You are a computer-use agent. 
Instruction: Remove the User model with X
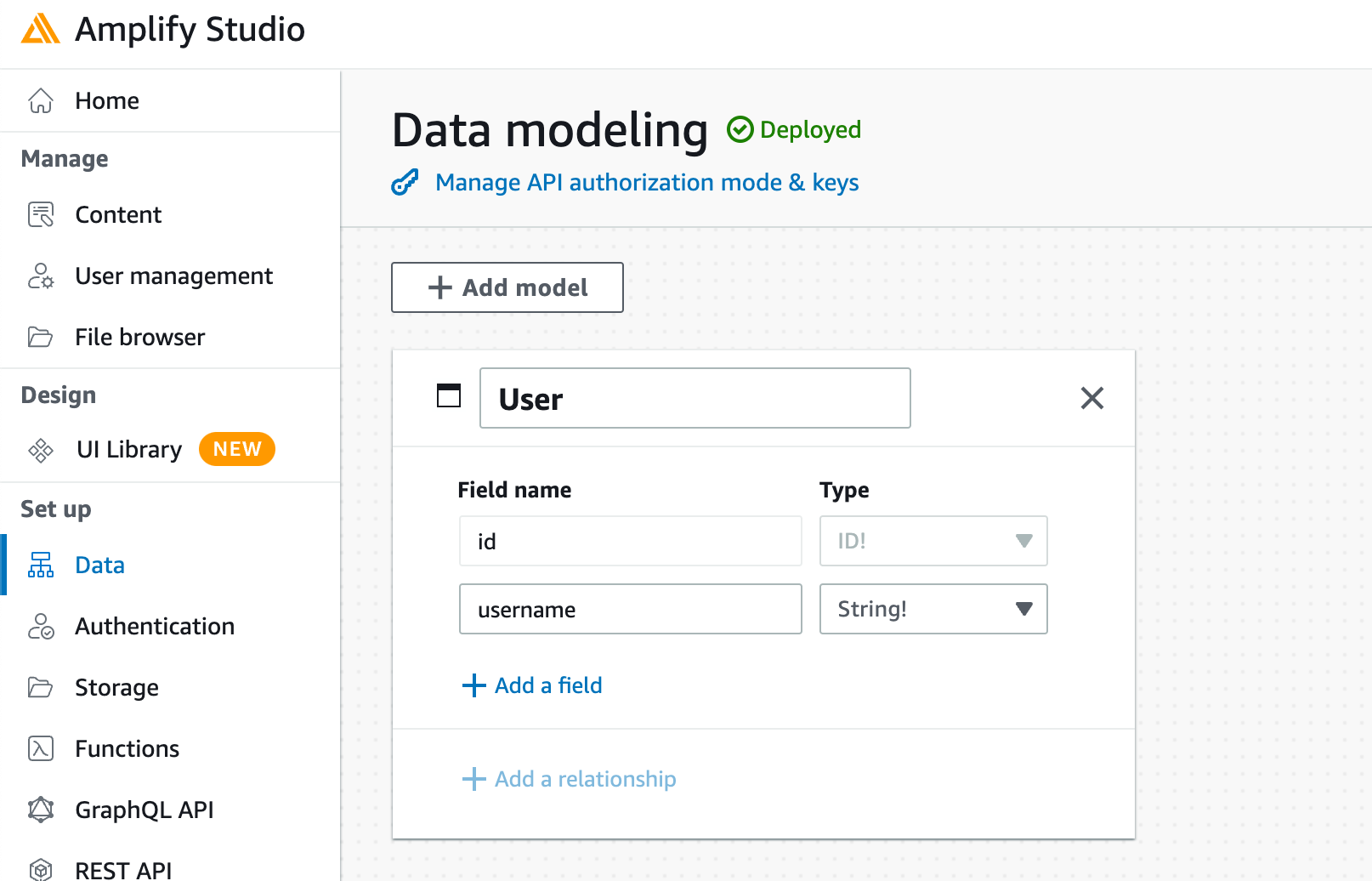click(1092, 398)
